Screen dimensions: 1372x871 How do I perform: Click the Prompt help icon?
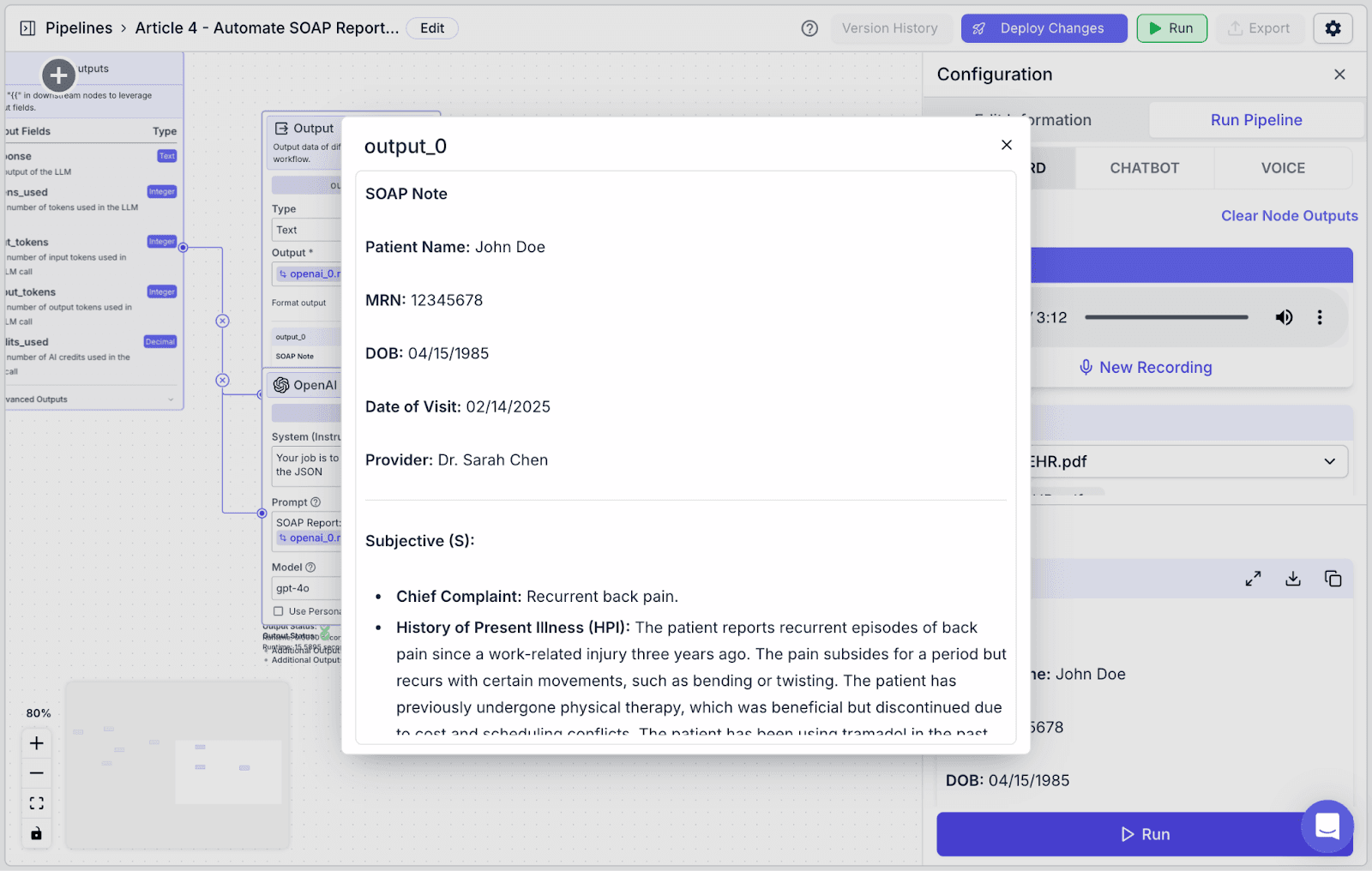(316, 502)
